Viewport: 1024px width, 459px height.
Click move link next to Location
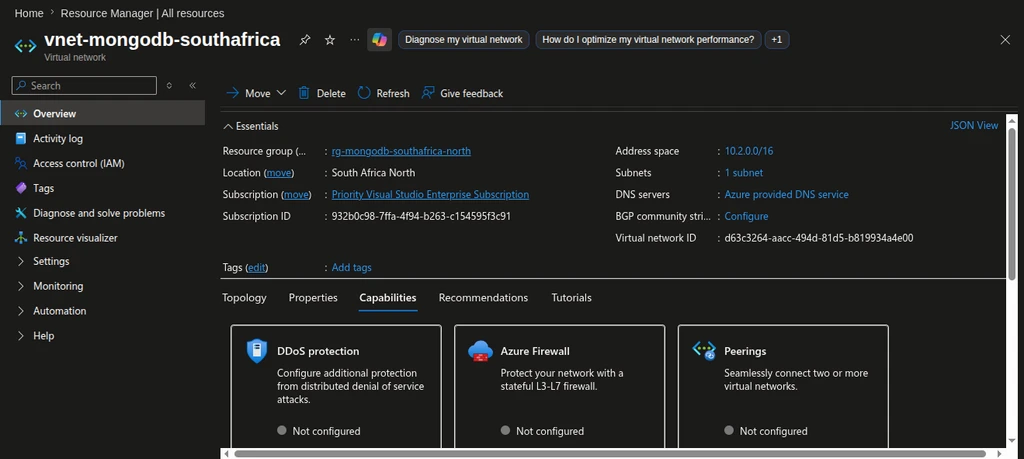(x=279, y=173)
